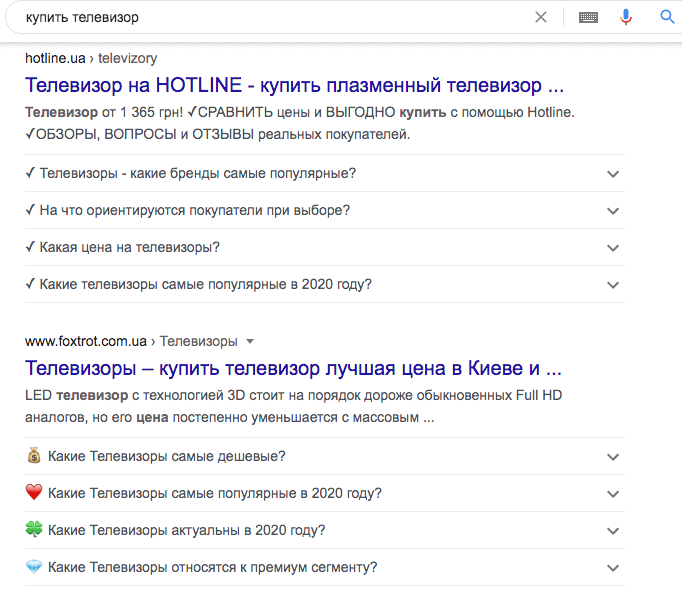682x601 pixels.
Task: Open the Foxtrot 'Телевизоры – купить телевизор' result
Action: 293,367
